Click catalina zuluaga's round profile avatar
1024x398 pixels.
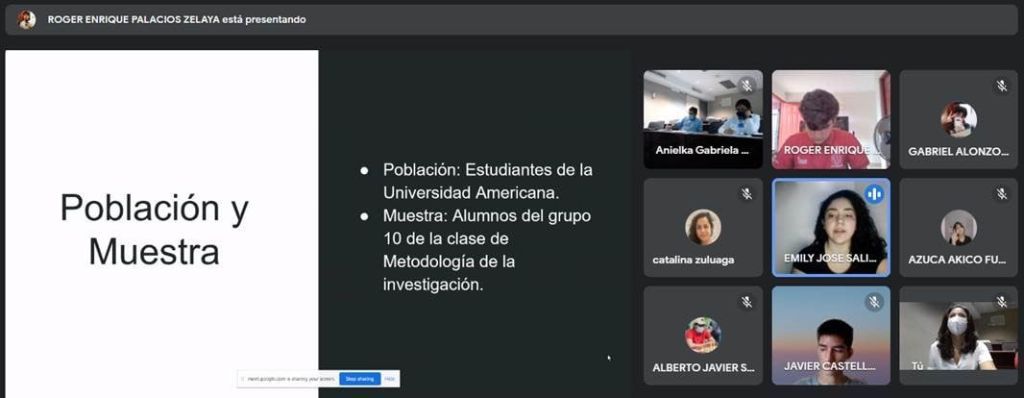703,227
